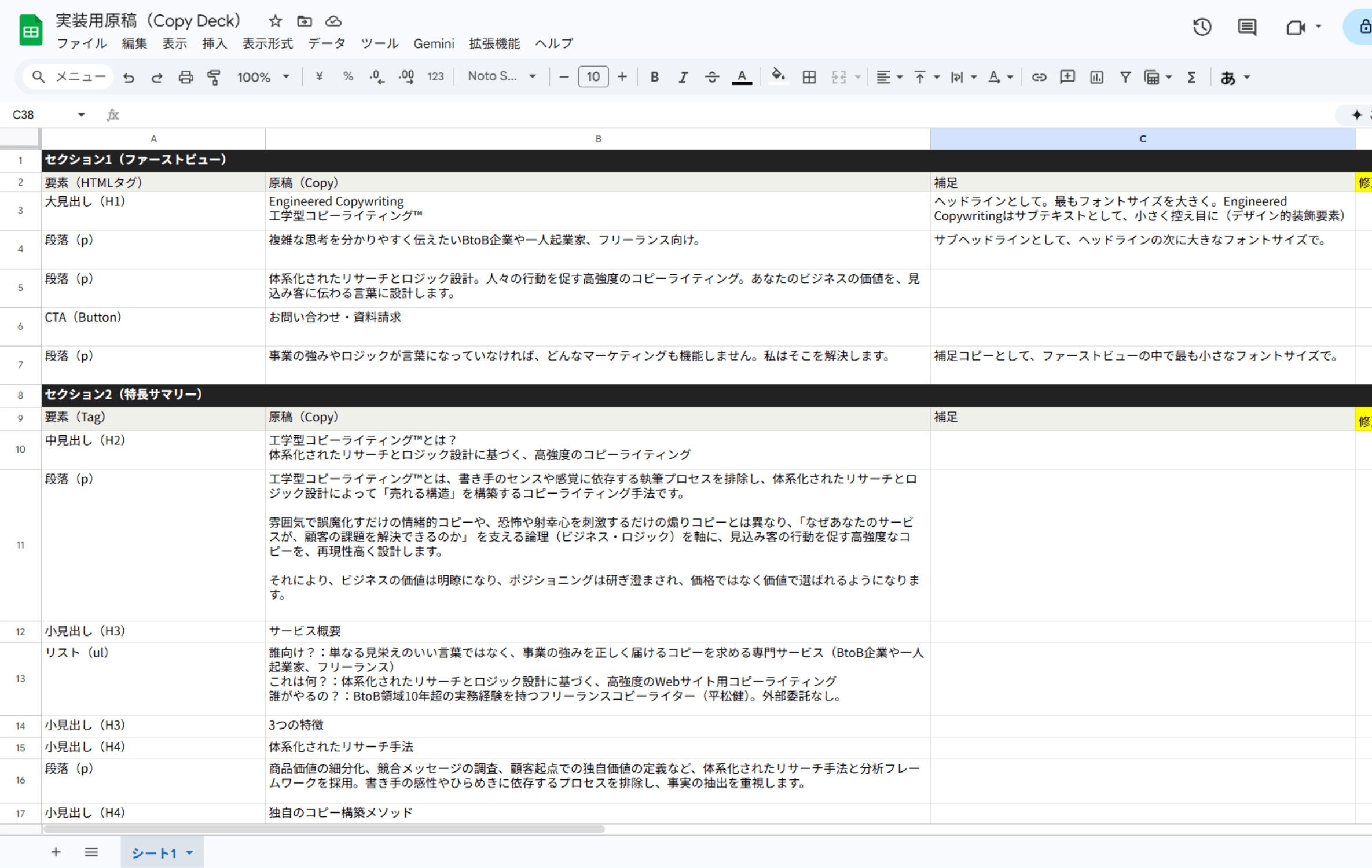The image size is (1372, 868).
Task: Click the font size input field
Action: click(x=593, y=77)
